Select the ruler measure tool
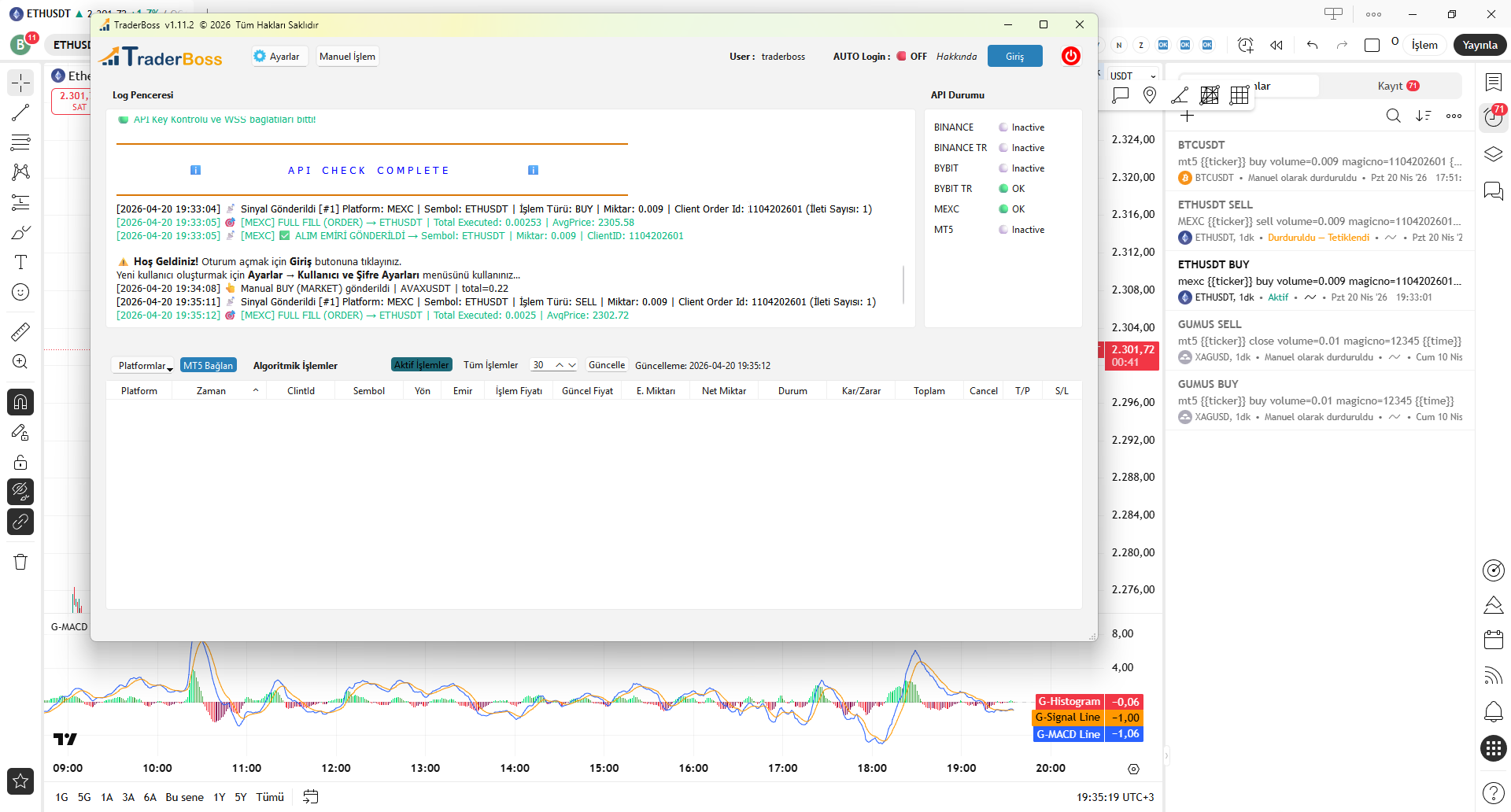This screenshot has height=812, width=1511. (x=20, y=332)
